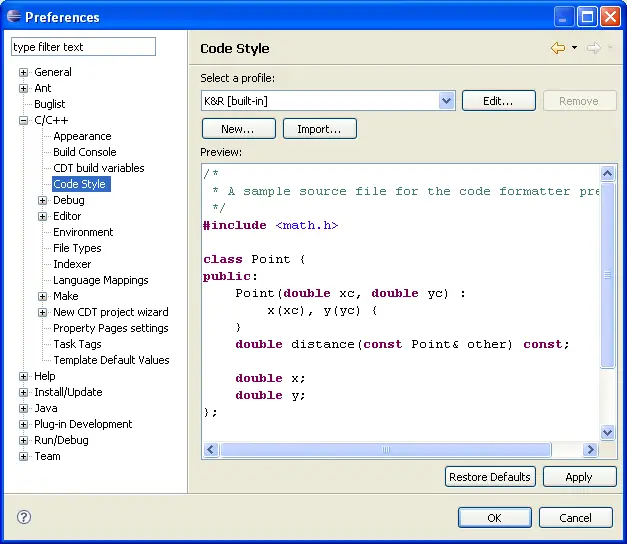Click the filter text input field

83,47
